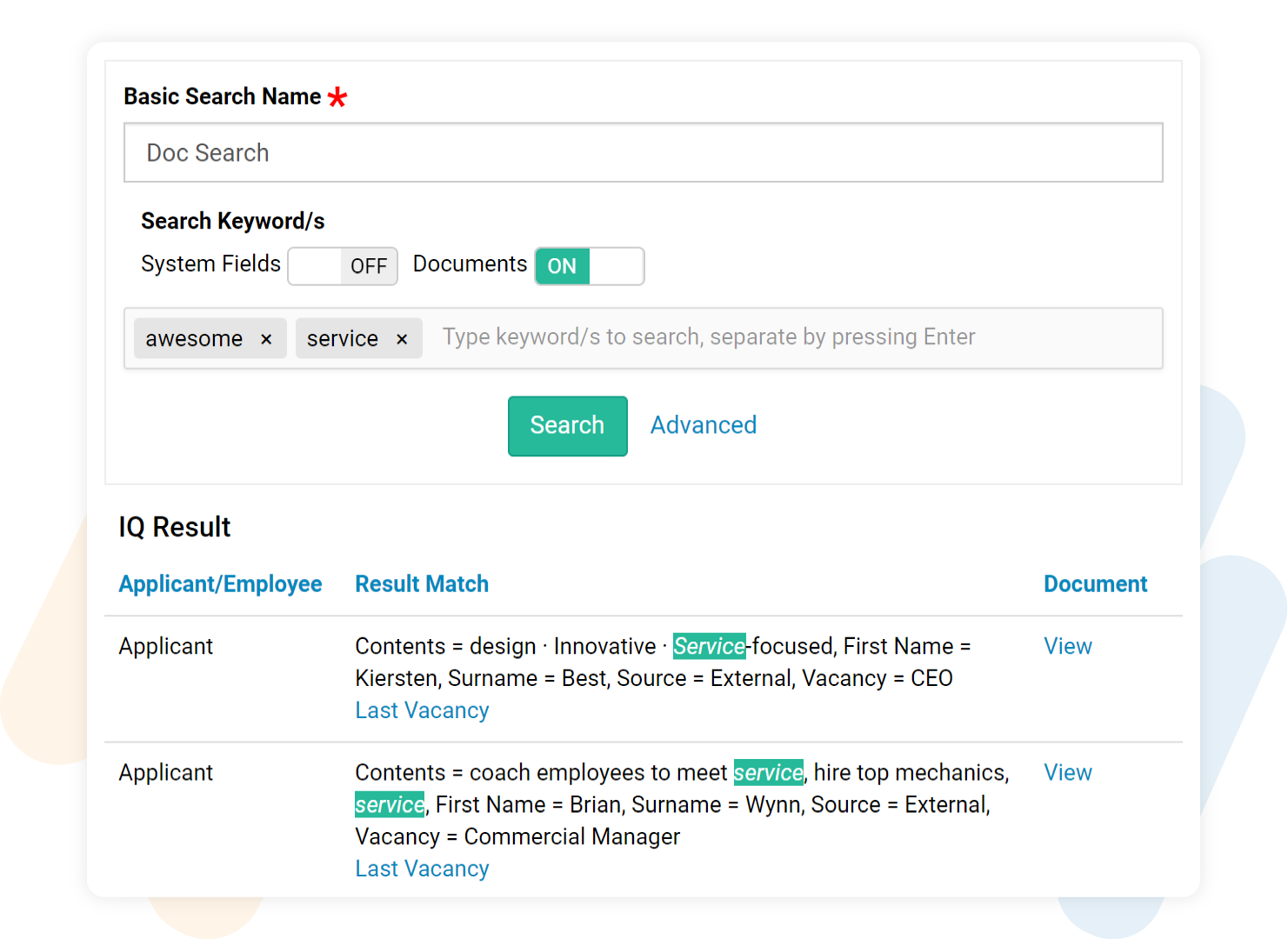View the document for Kiersten Best
The image size is (1288, 939).
tap(1067, 646)
